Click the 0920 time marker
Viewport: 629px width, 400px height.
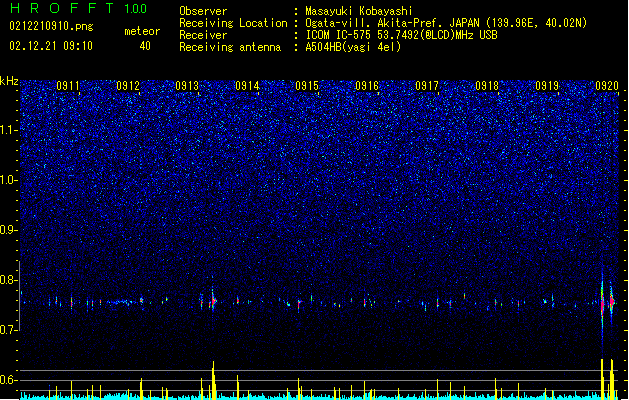point(607,86)
